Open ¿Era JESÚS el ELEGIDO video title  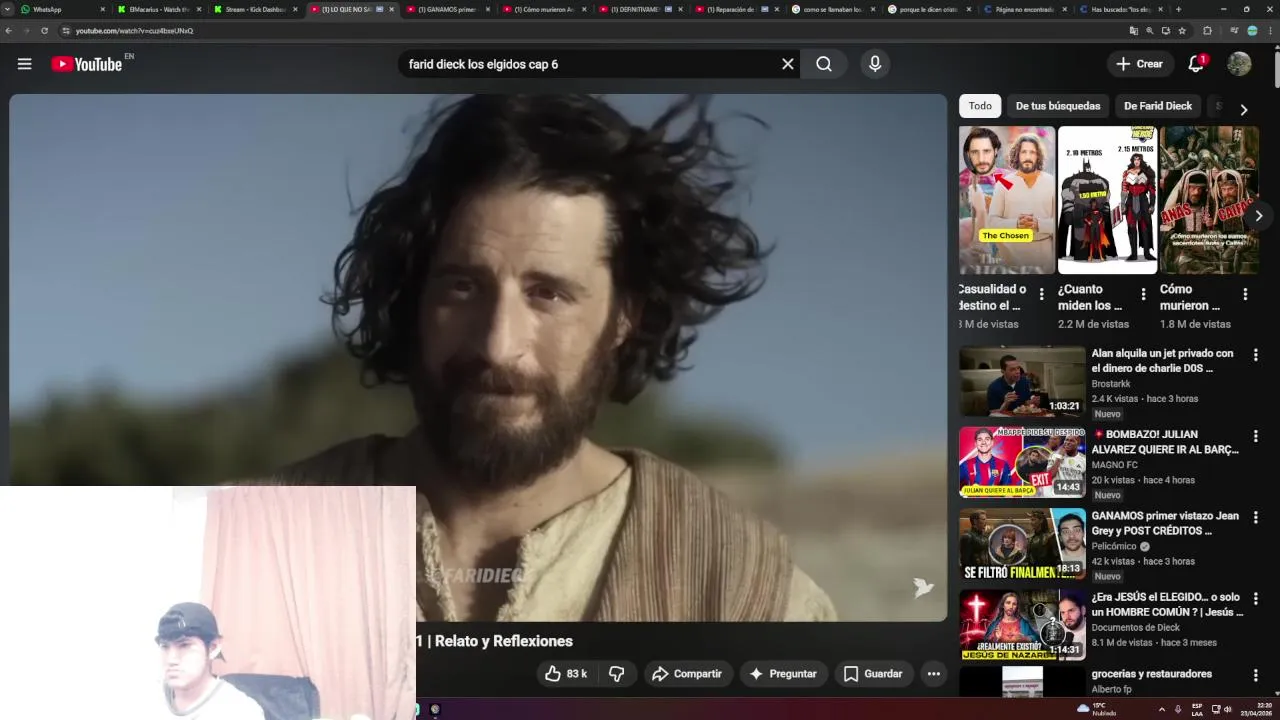tap(1167, 604)
